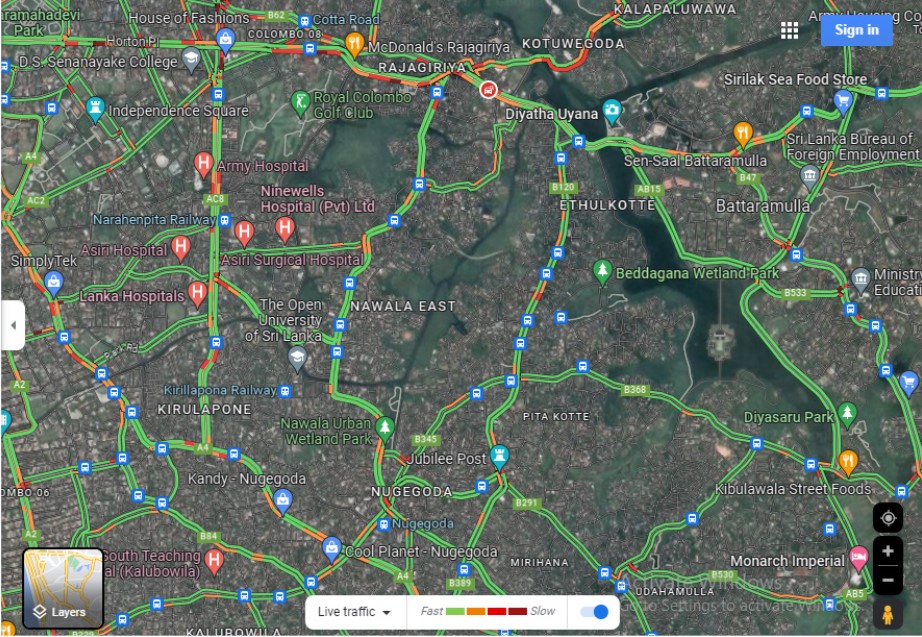This screenshot has width=922, height=637.
Task: Click the Jubilee Post landmark marker
Action: [499, 457]
